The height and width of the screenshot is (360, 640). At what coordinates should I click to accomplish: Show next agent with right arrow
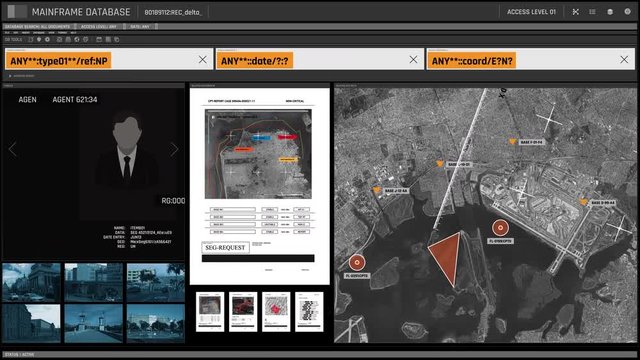(x=174, y=149)
